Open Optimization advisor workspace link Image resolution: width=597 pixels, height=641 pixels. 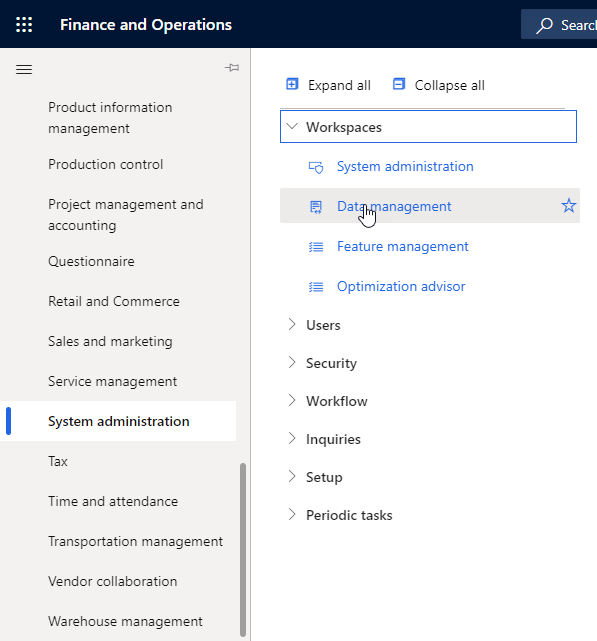tap(401, 287)
